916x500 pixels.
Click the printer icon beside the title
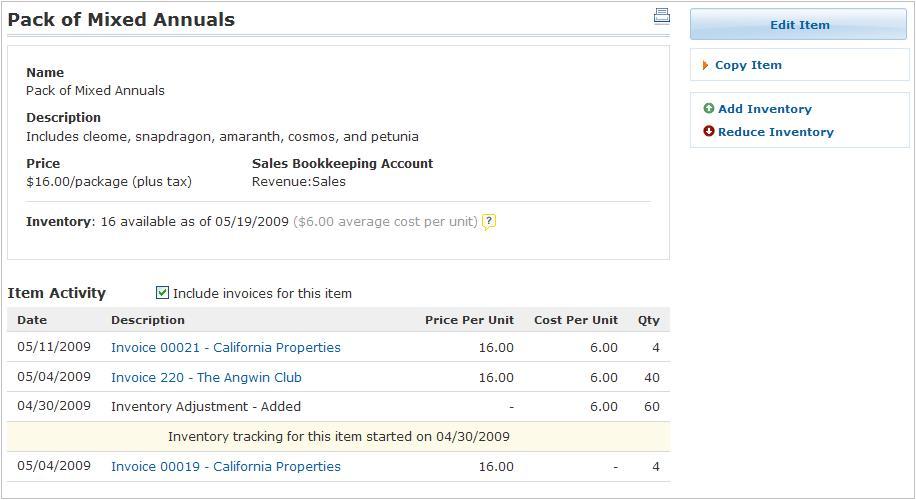(661, 16)
